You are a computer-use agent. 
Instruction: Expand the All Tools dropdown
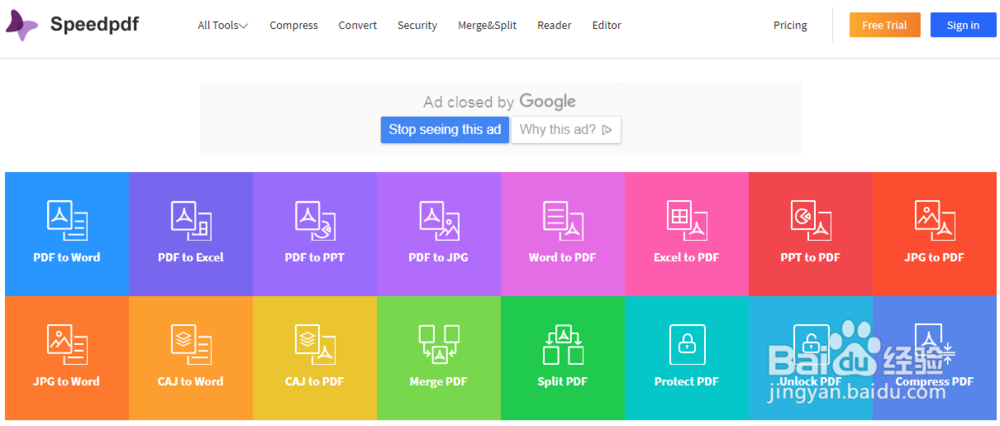pyautogui.click(x=223, y=25)
